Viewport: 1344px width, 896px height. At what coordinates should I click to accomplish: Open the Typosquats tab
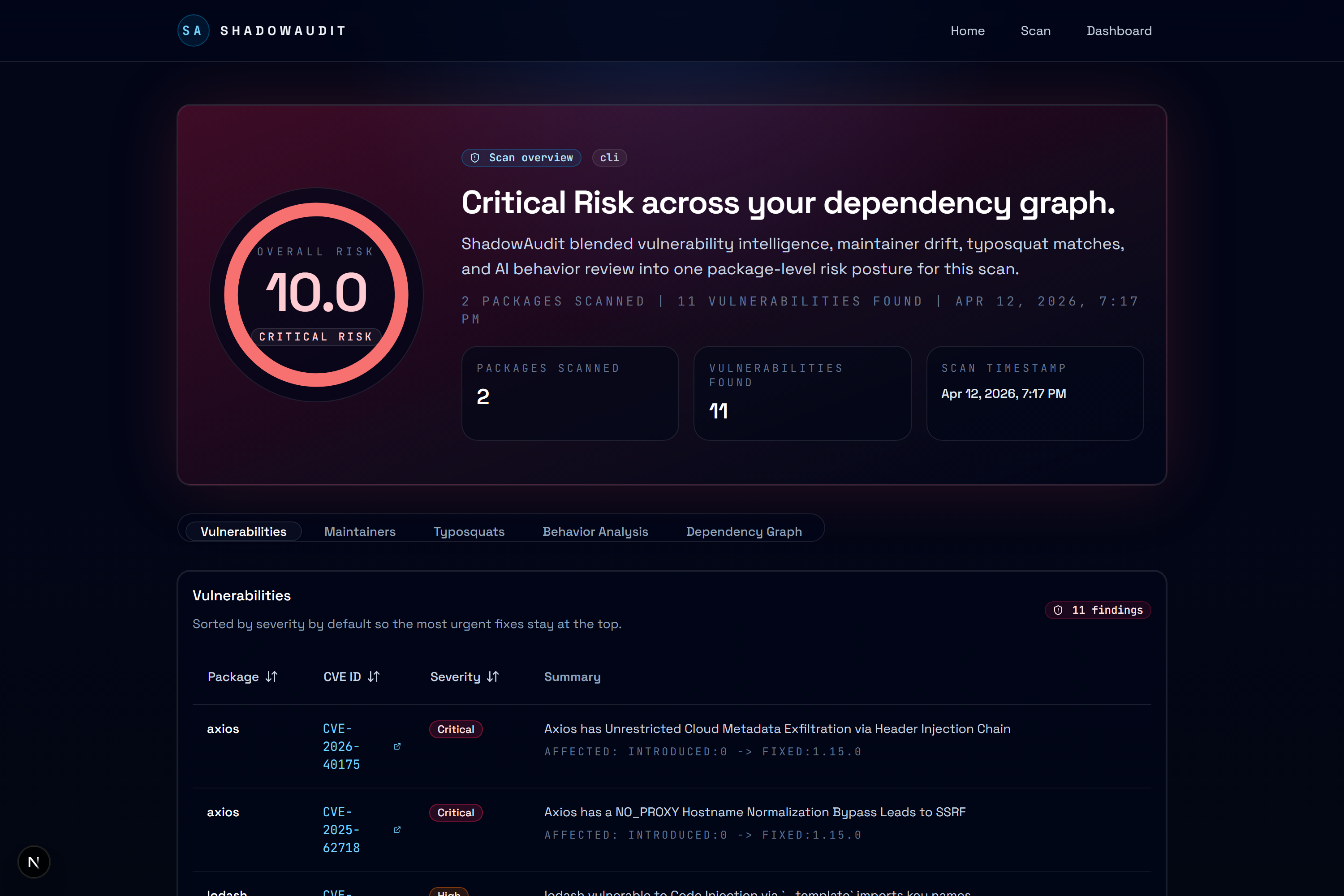click(469, 531)
